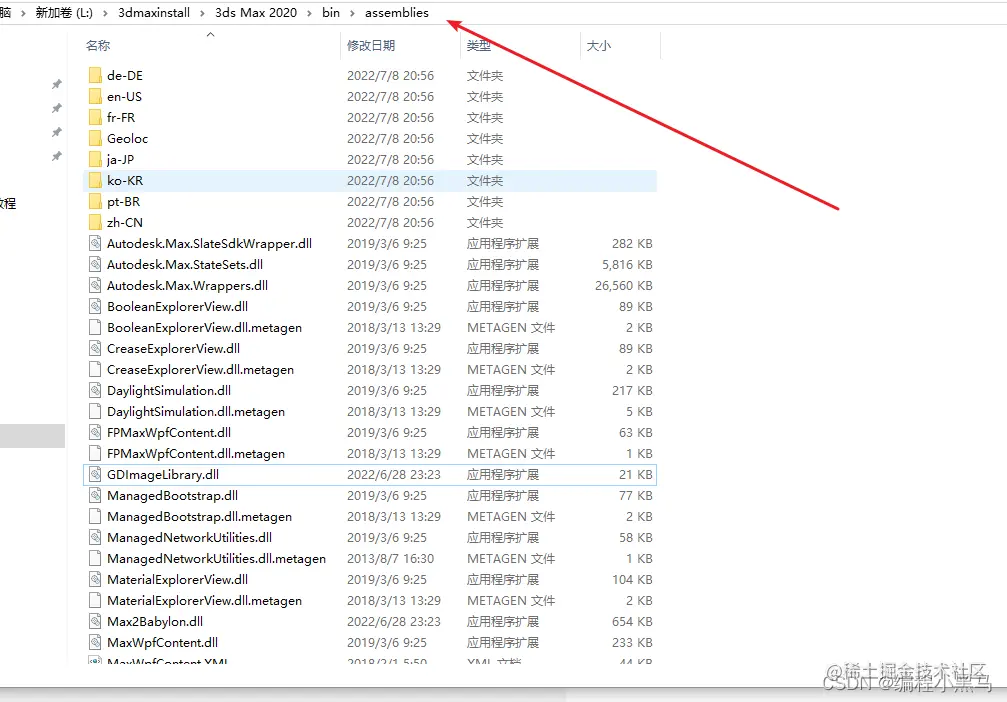Screen dimensions: 1007x702
Task: Click the BooleanExplorerView.dll.metagen file icon
Action: click(95, 328)
